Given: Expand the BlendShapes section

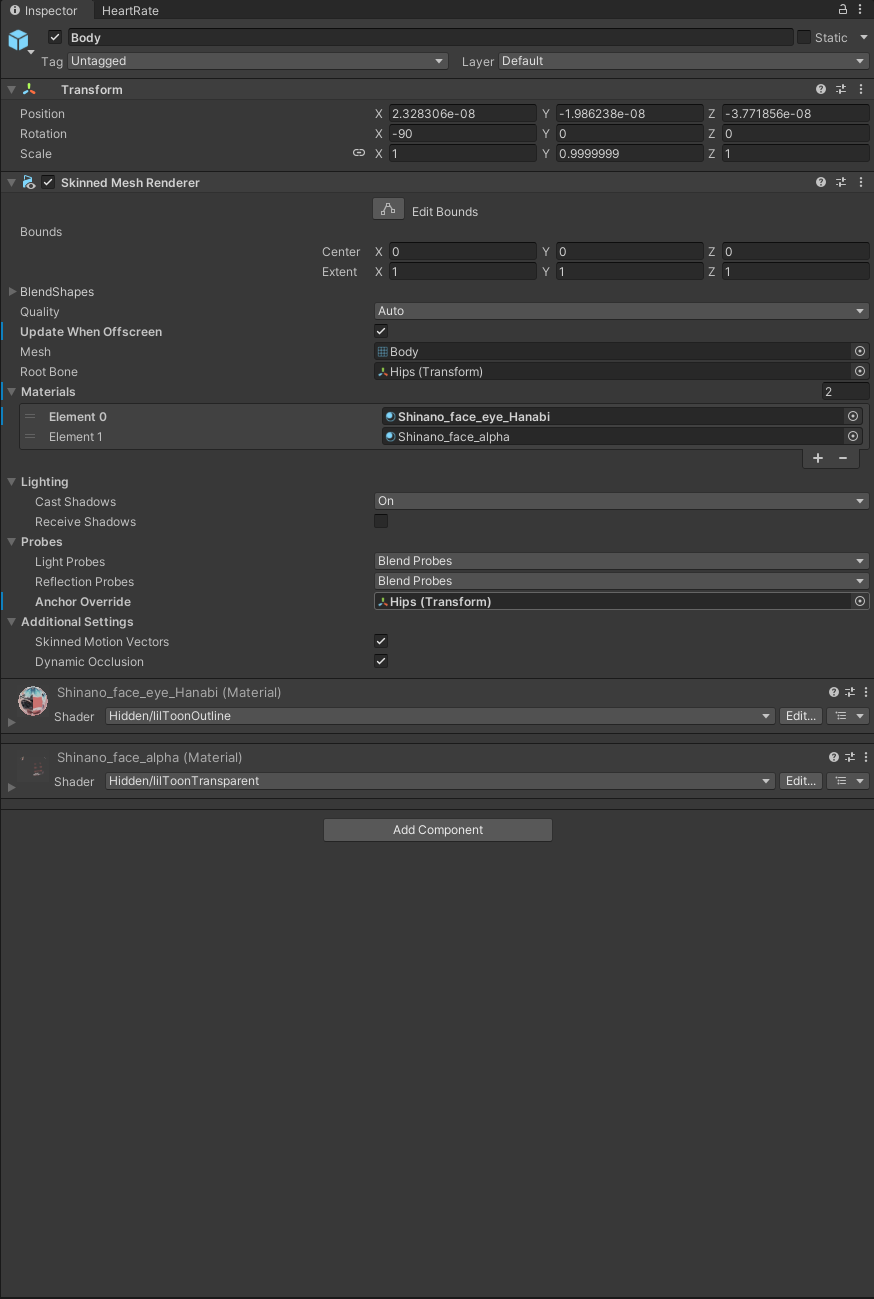Looking at the screenshot, I should [12, 292].
